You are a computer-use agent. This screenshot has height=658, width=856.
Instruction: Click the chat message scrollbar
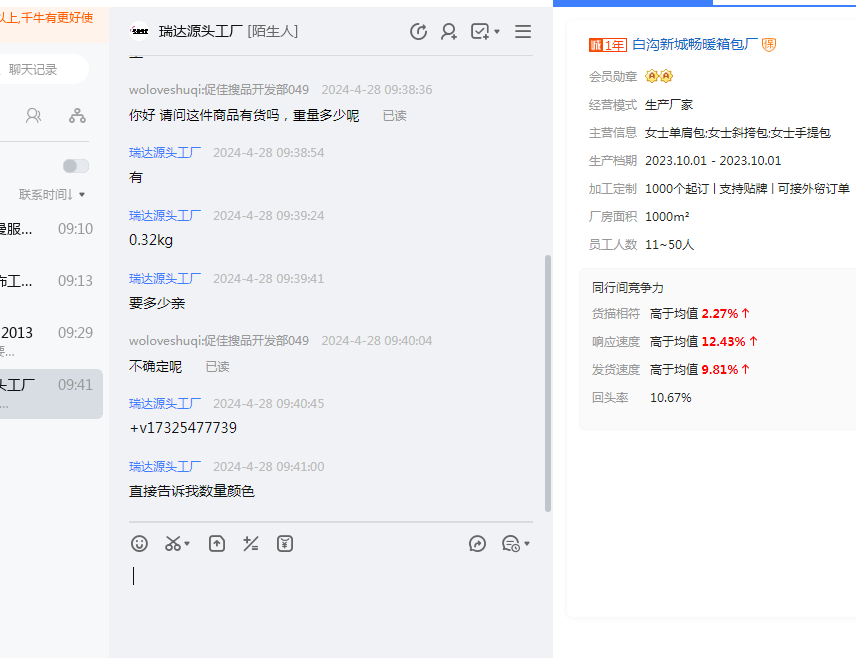tap(547, 380)
